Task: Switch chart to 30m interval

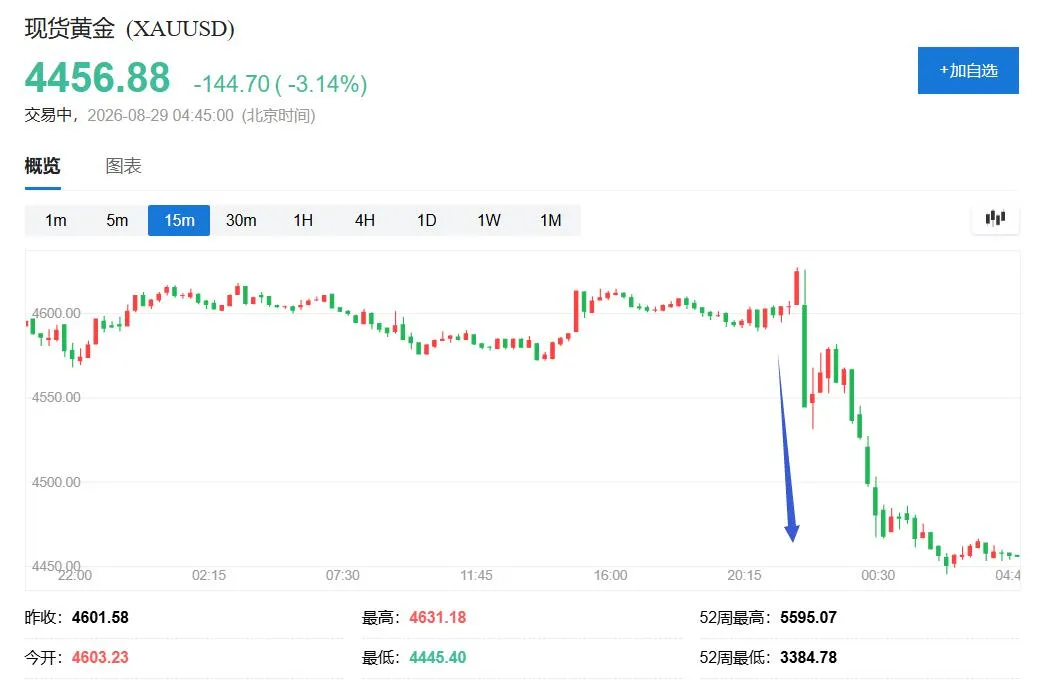Action: 241,220
